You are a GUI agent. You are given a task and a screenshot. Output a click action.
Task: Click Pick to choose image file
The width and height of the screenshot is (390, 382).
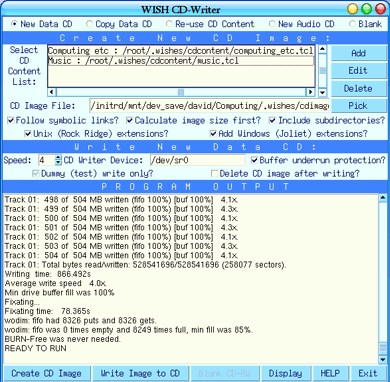358,106
